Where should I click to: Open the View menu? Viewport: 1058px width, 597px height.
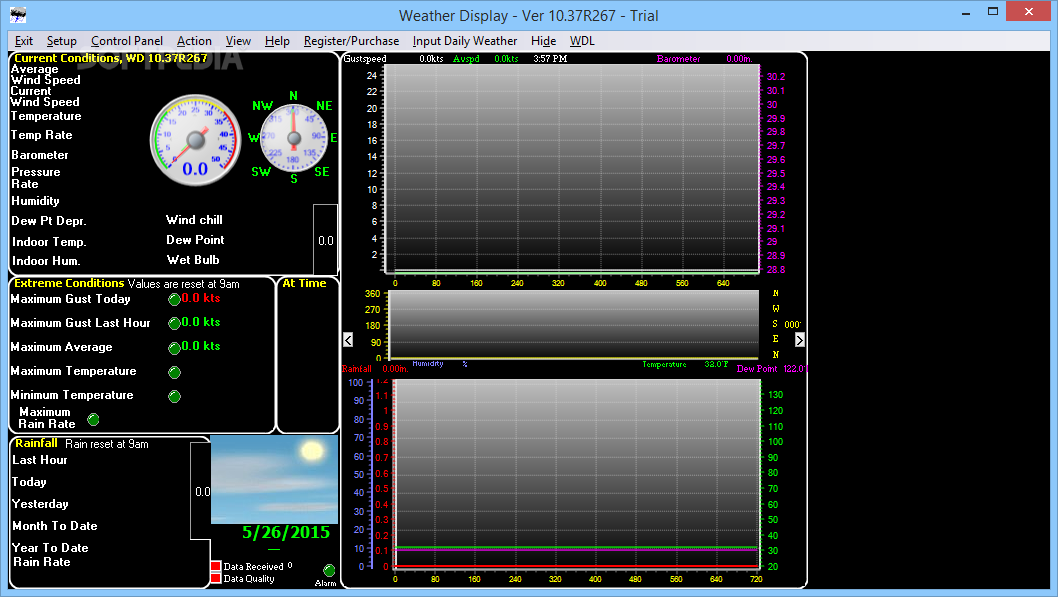point(238,41)
